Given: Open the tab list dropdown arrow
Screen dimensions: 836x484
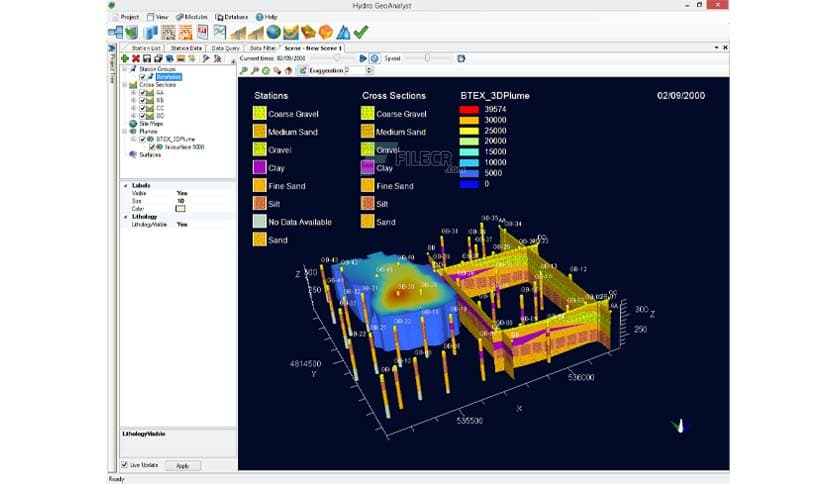Looking at the screenshot, I should (716, 47).
